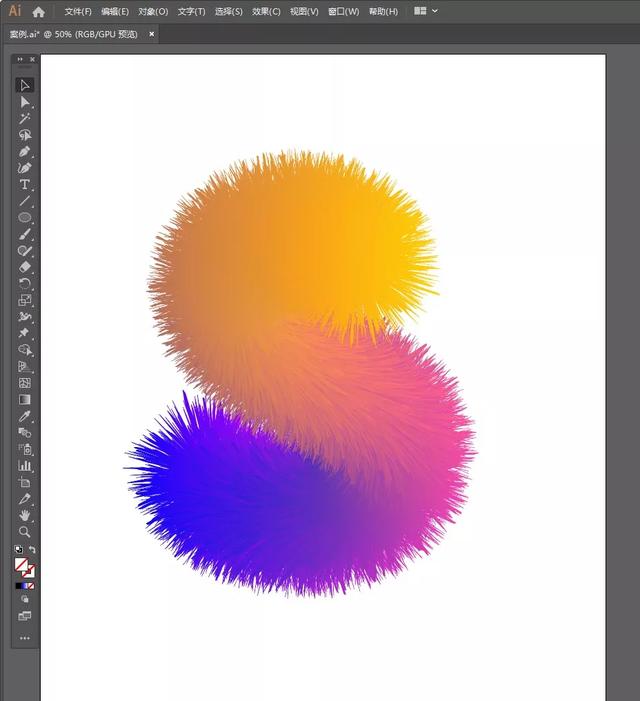This screenshot has height=701, width=640.
Task: Select the Eraser tool
Action: [25, 267]
